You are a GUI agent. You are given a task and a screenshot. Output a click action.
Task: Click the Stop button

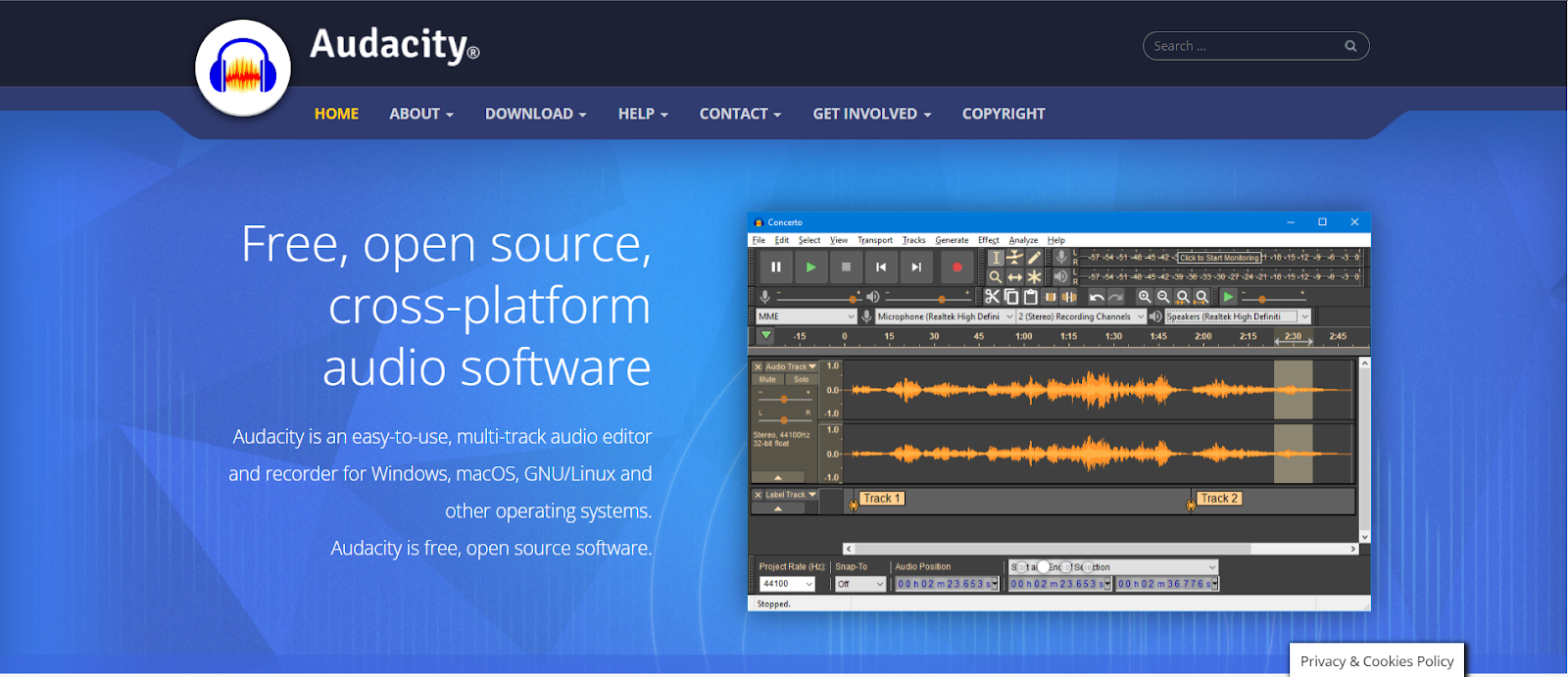846,266
